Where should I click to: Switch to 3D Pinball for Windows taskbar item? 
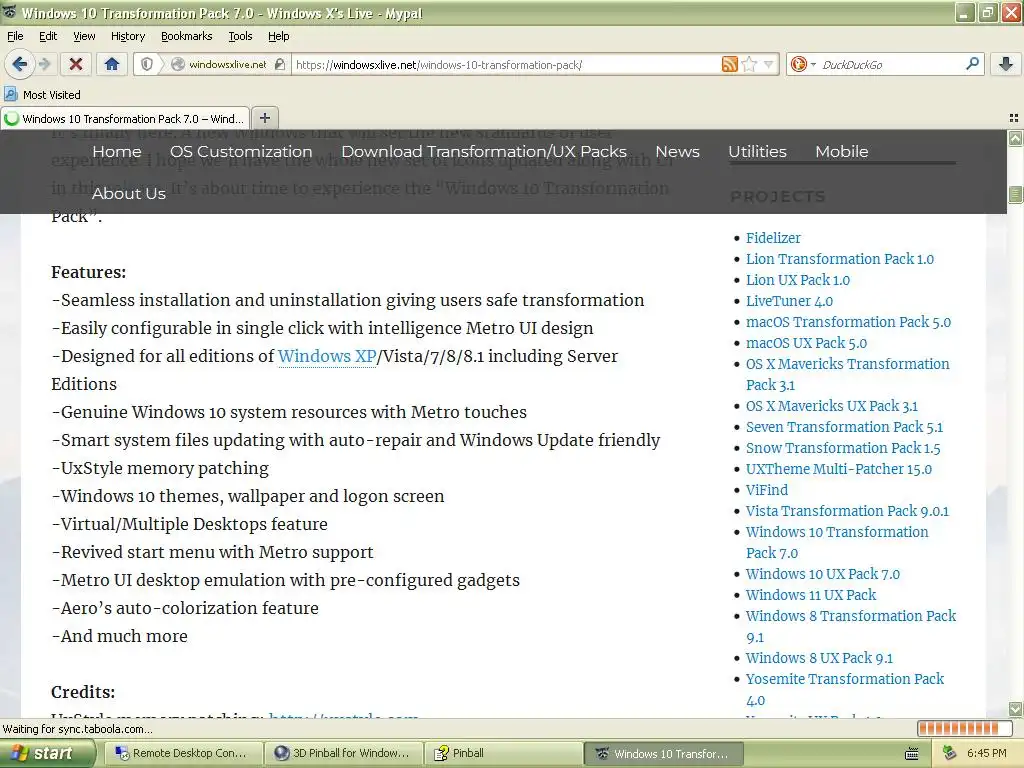[x=345, y=753]
